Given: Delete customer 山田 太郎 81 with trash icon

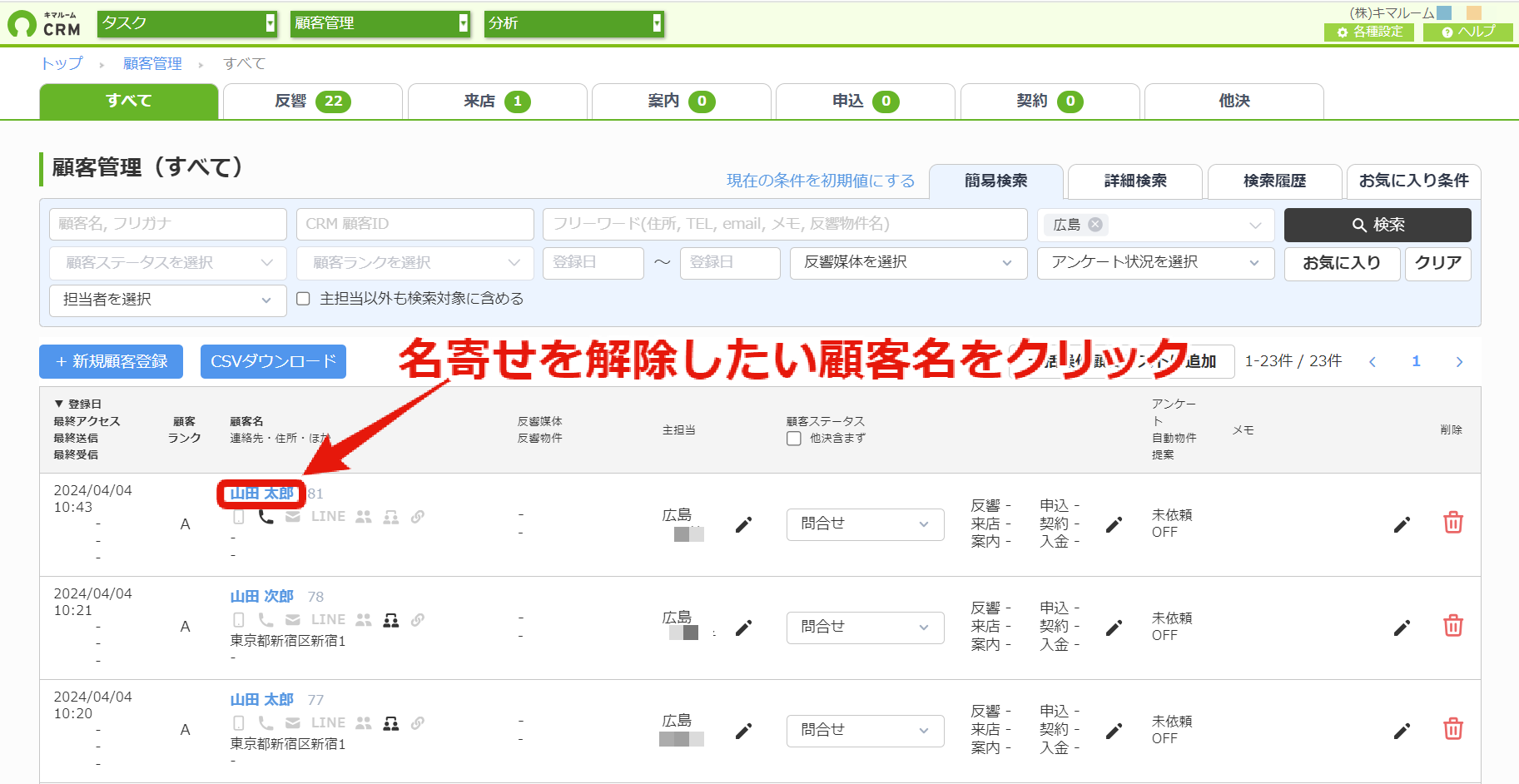Looking at the screenshot, I should click(1453, 523).
